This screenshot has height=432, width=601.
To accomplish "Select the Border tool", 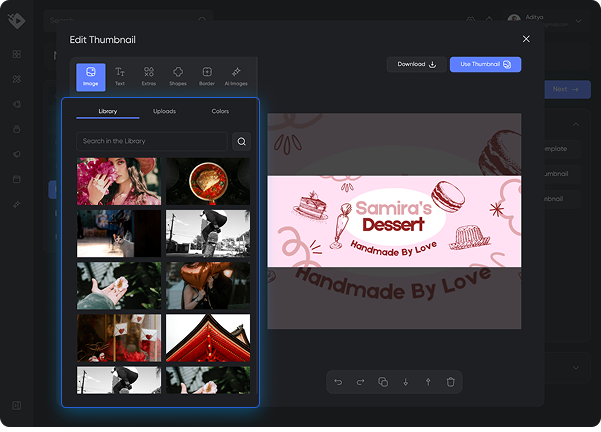I will (207, 76).
